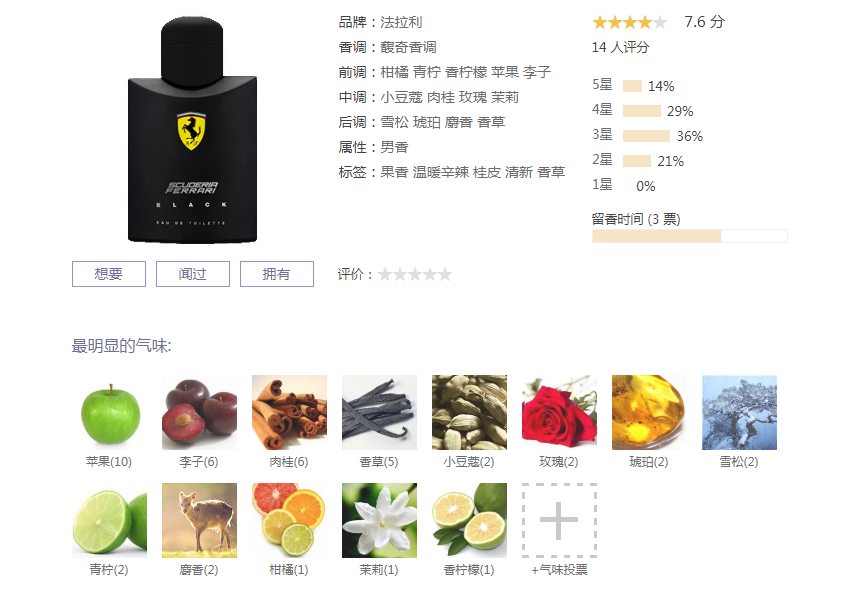
Task: Open the 馥奇香调 fragrance family link
Action: coord(408,47)
